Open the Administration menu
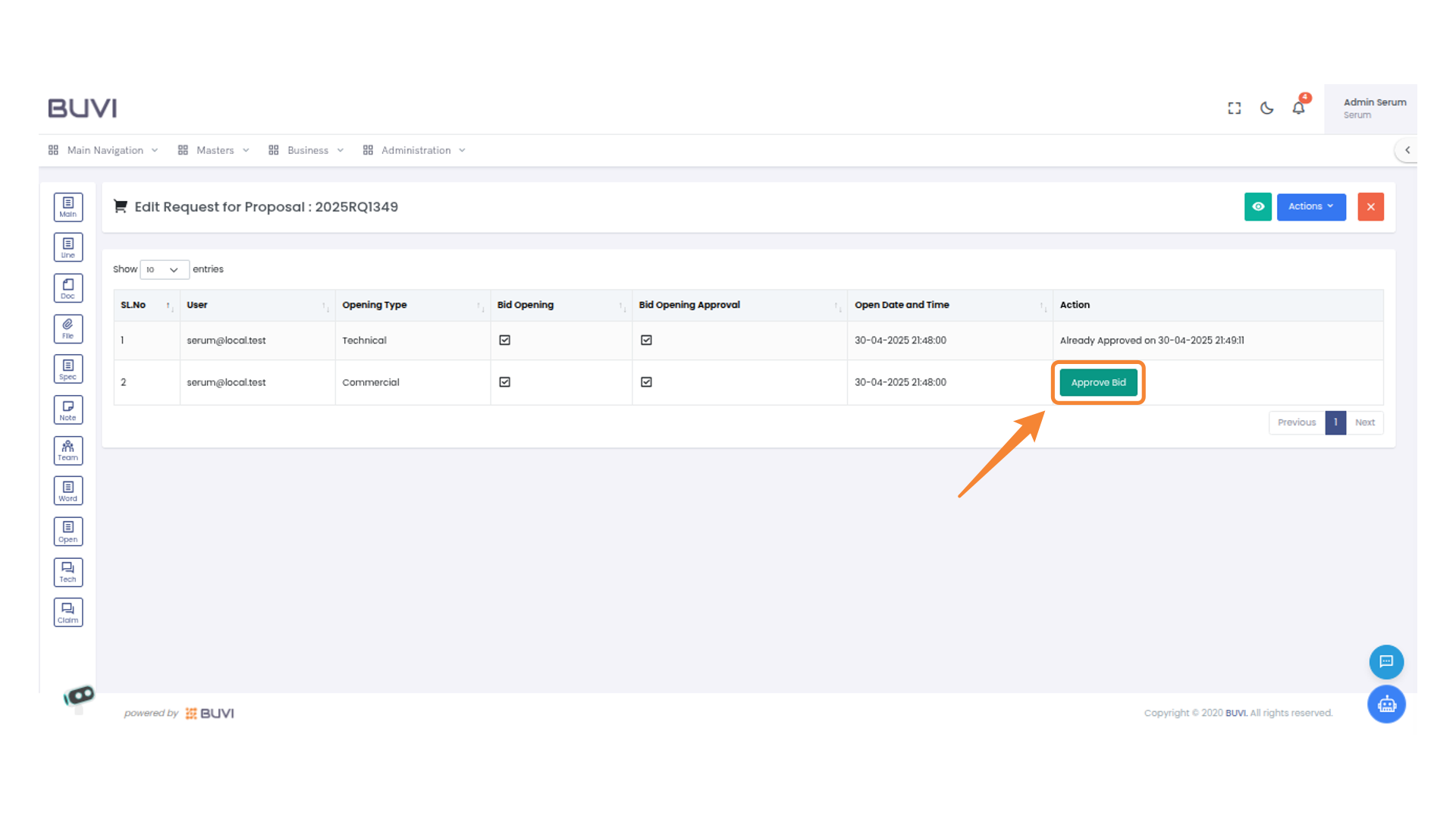The height and width of the screenshot is (819, 1456). (415, 150)
